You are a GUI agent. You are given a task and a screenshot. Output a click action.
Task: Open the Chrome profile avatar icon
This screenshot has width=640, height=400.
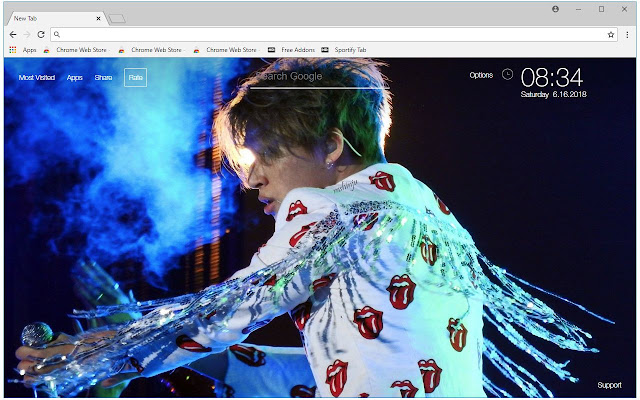556,9
